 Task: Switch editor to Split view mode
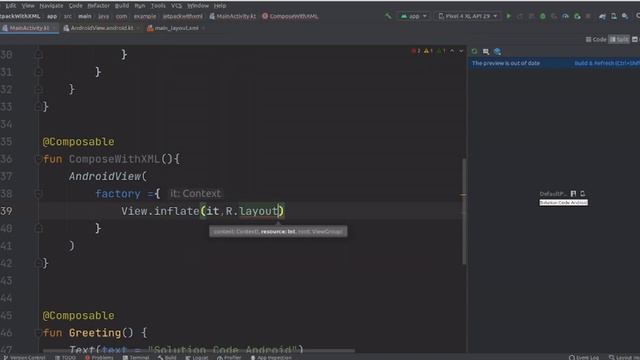point(619,40)
